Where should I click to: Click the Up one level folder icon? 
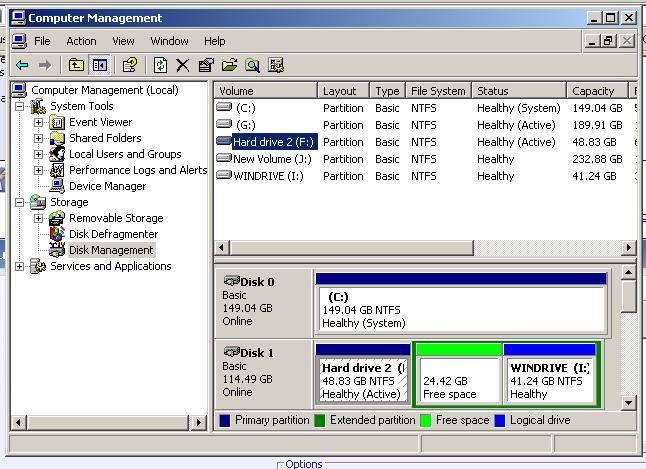click(76, 65)
